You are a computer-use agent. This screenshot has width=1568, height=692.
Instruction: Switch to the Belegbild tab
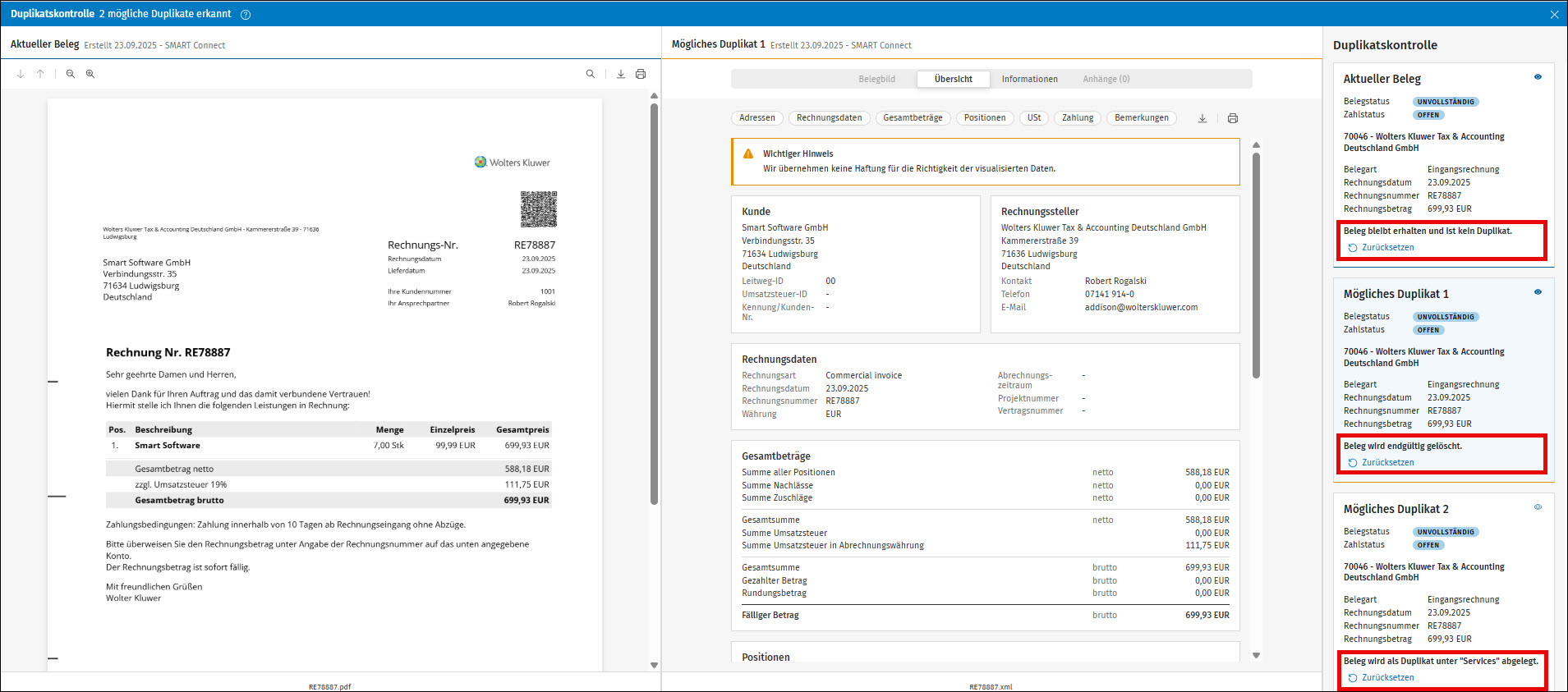tap(876, 79)
